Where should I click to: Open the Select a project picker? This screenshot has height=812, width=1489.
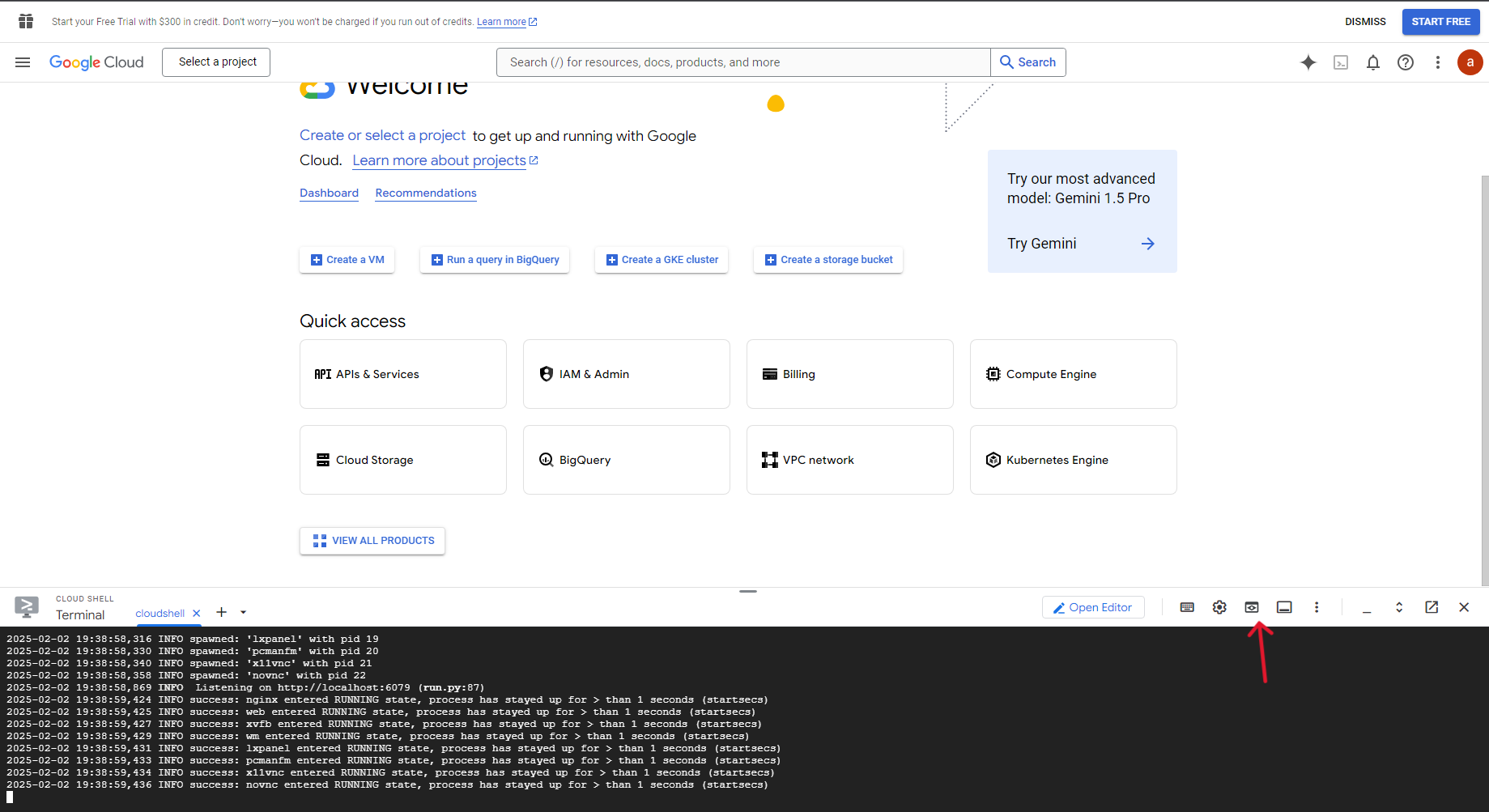point(216,62)
